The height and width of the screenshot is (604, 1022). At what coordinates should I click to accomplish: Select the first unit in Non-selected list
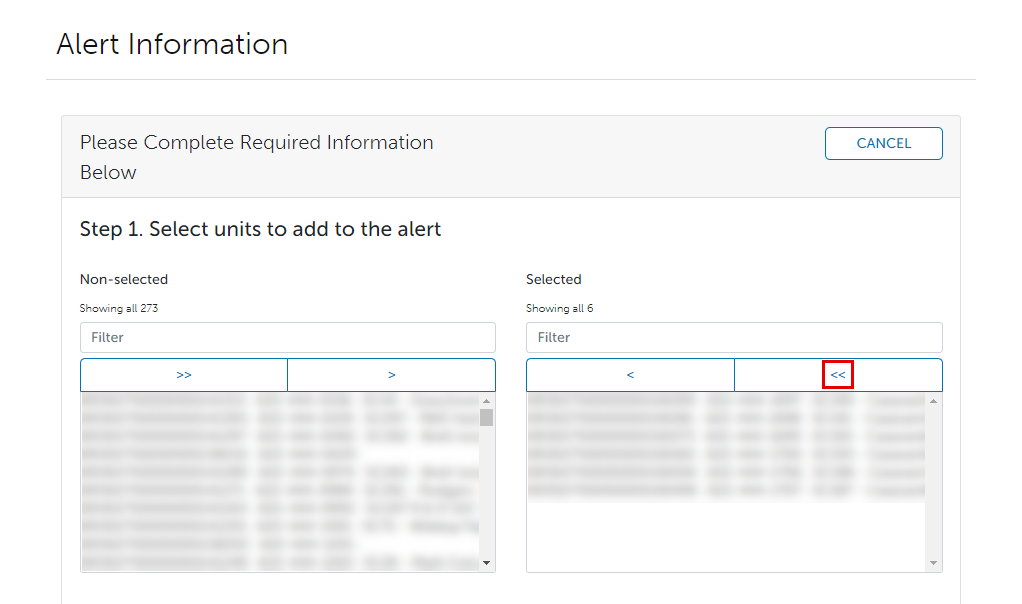pyautogui.click(x=270, y=398)
